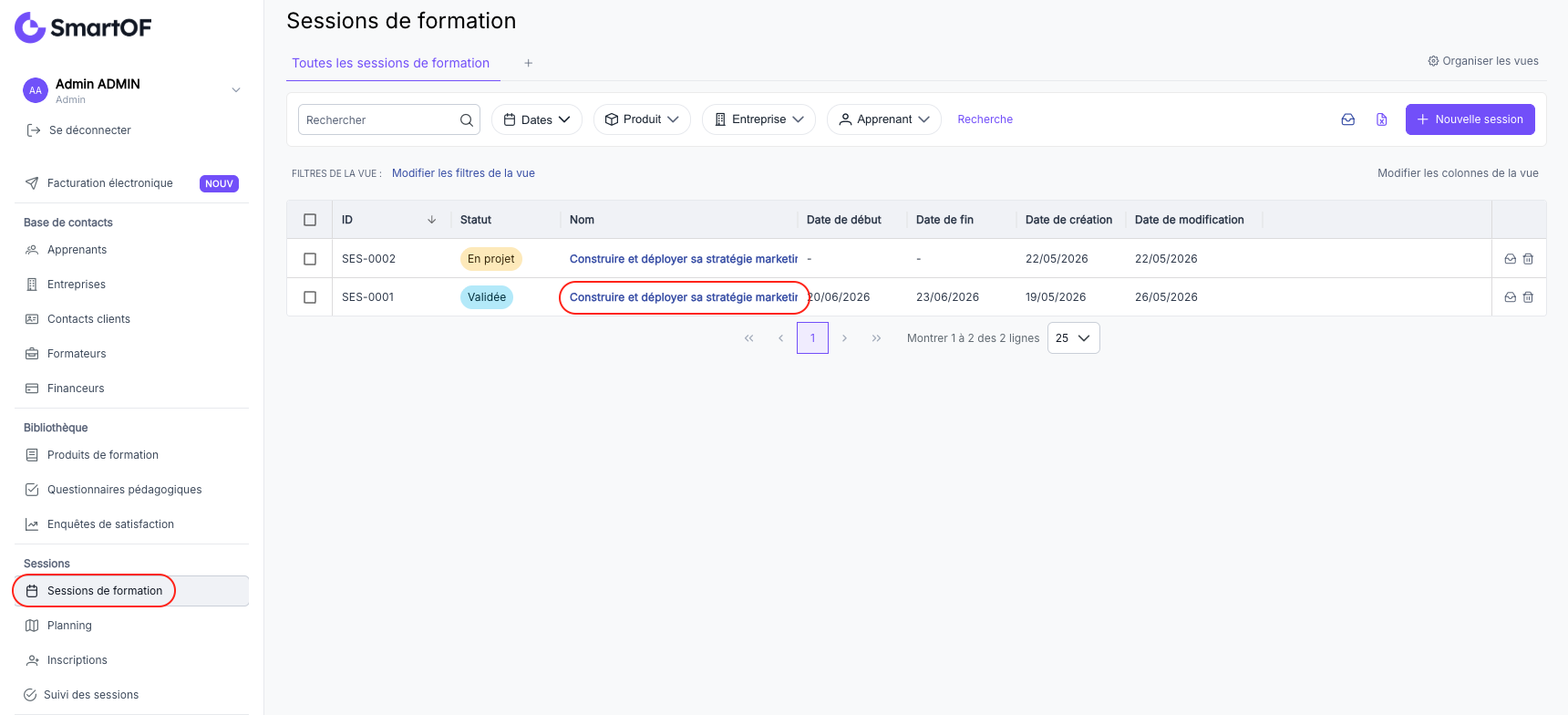The height and width of the screenshot is (715, 1568).
Task: Click Nouvelle session button
Action: click(1470, 119)
